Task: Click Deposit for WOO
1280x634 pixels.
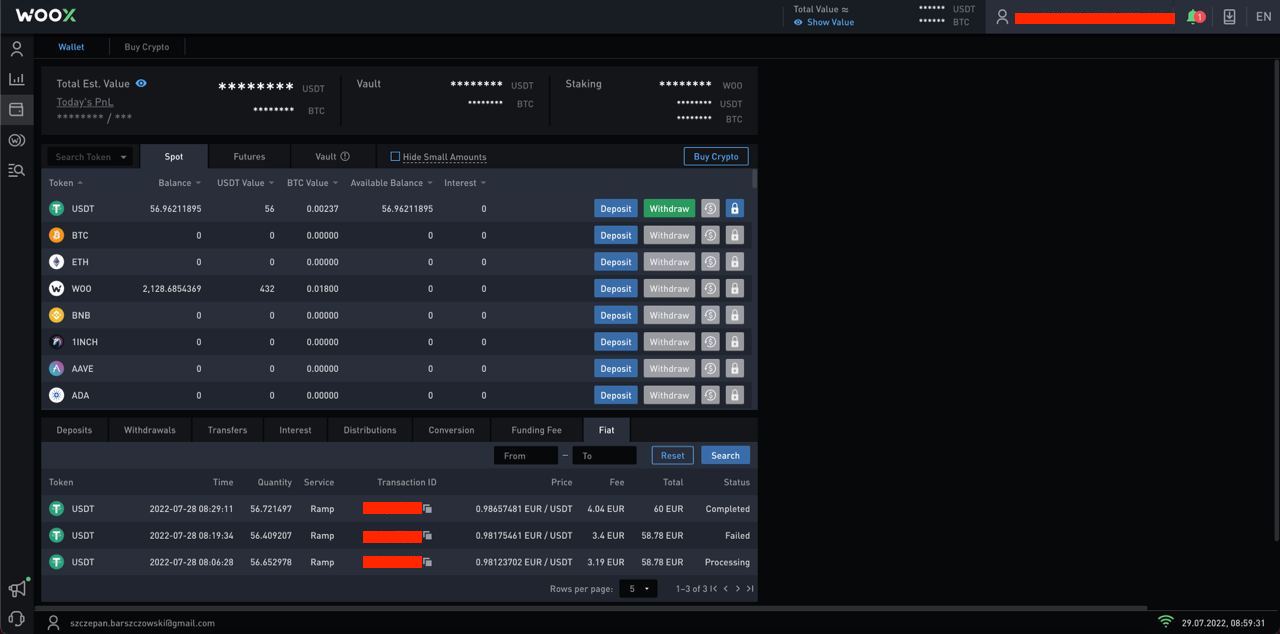Action: [x=616, y=289]
